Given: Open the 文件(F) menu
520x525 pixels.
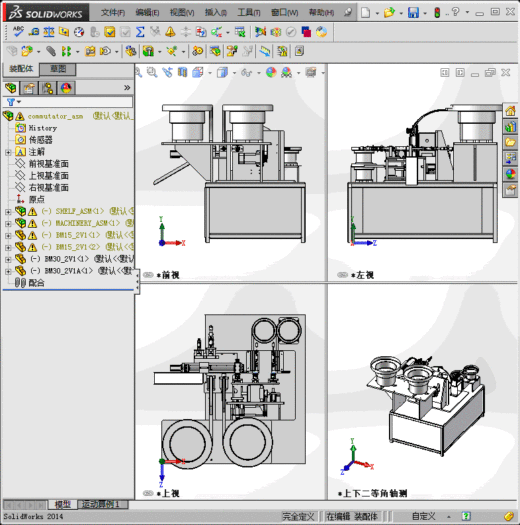Looking at the screenshot, I should coord(113,13).
